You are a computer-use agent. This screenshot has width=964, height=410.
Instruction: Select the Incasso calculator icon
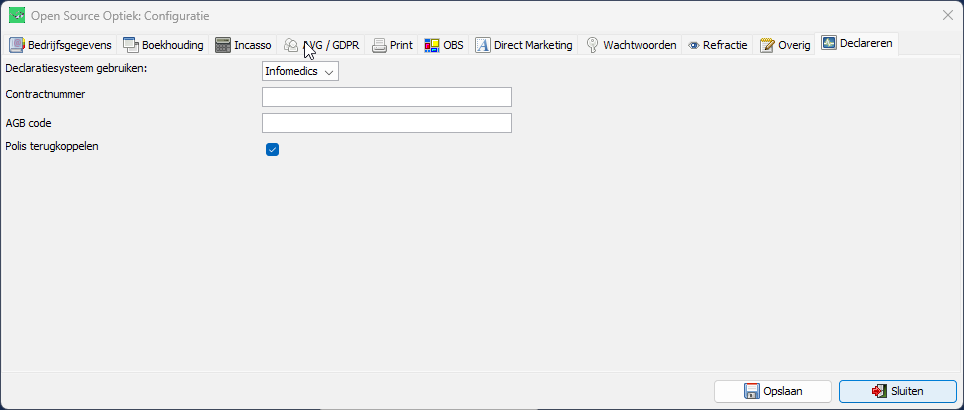click(223, 45)
